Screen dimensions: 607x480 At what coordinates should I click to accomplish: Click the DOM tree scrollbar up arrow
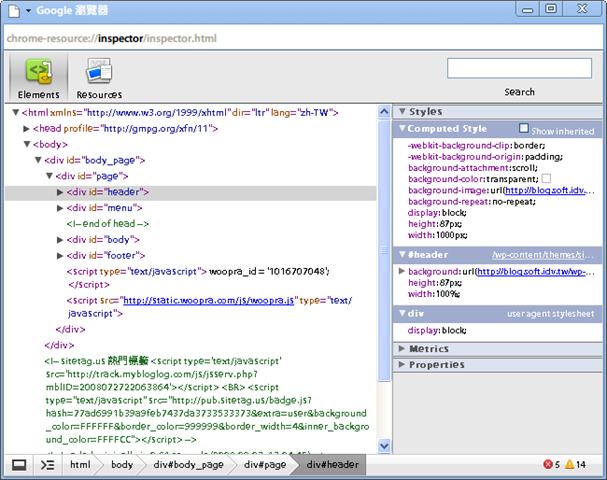click(x=384, y=112)
